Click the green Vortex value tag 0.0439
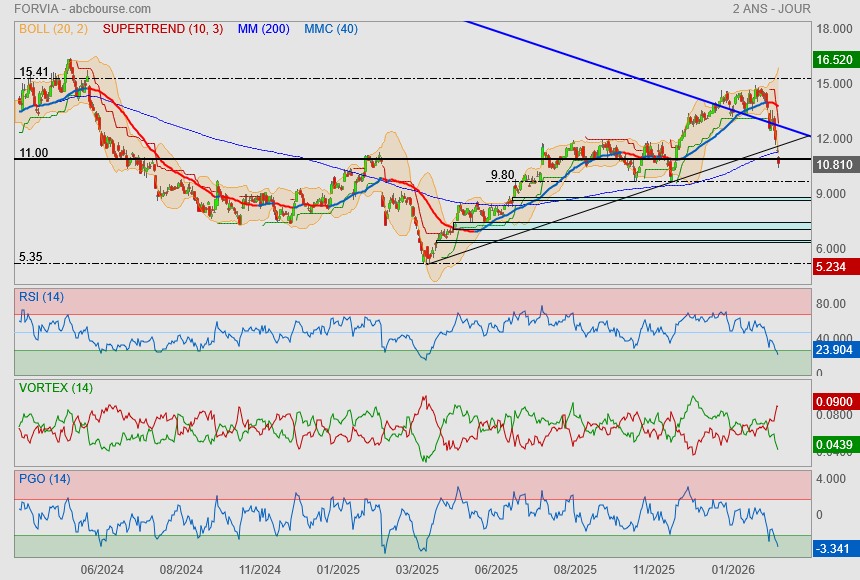 coord(833,443)
